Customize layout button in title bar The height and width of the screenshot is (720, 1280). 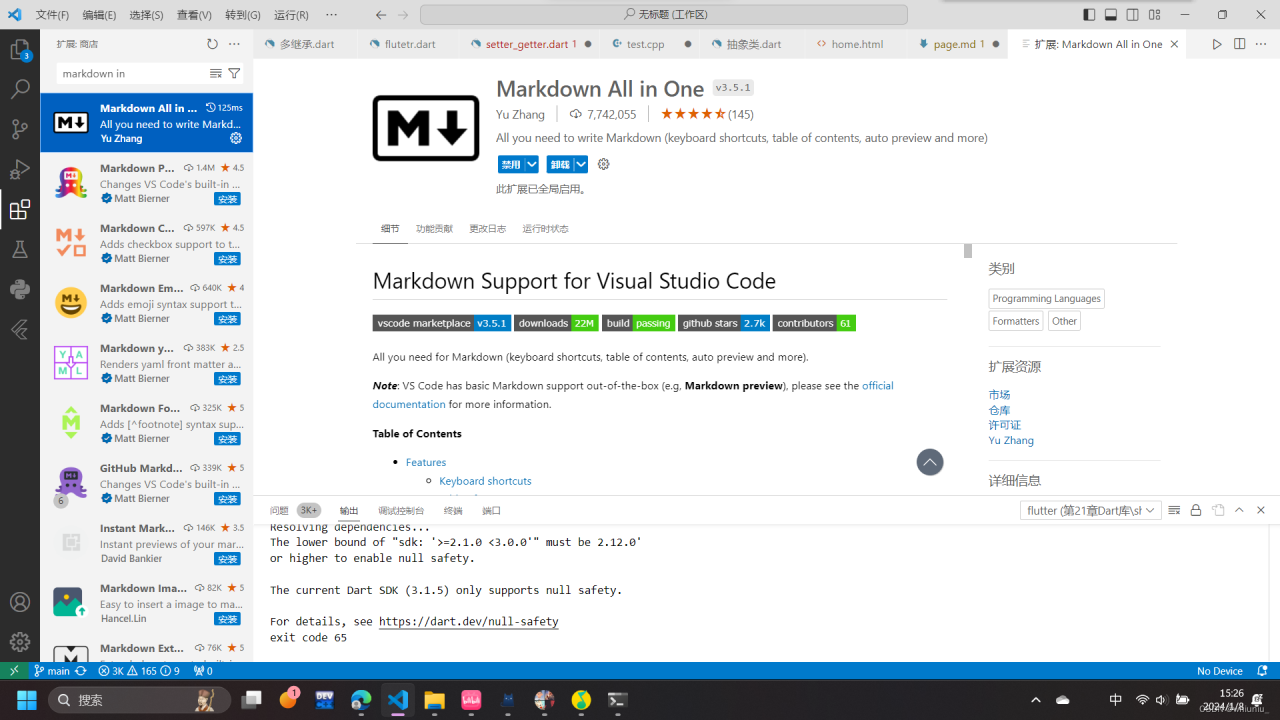[x=1155, y=15]
